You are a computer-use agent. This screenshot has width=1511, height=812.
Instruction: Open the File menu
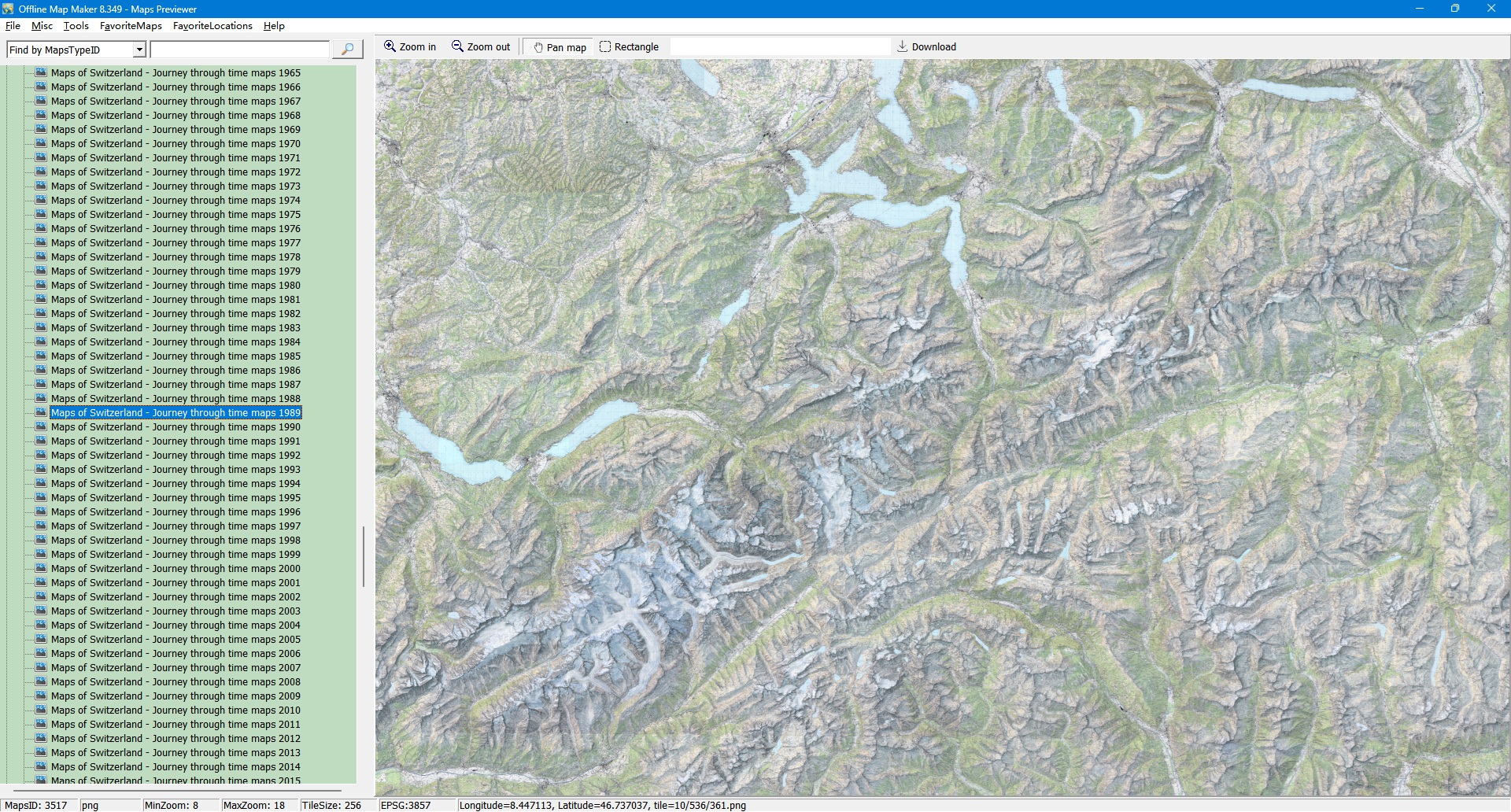[13, 26]
